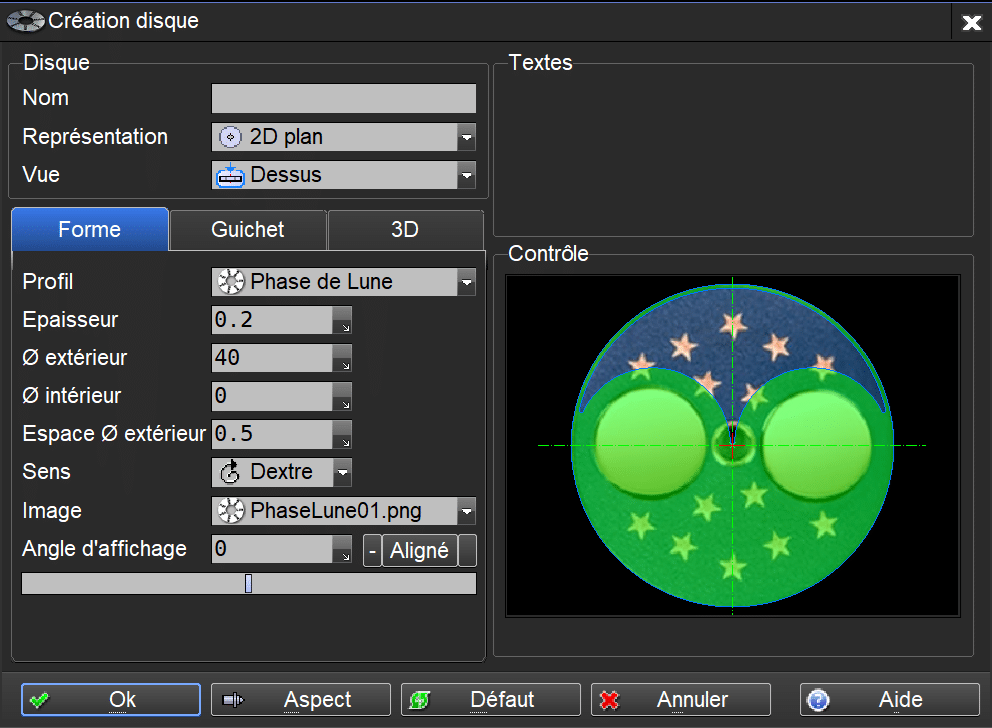This screenshot has width=992, height=728.
Task: Switch to the 3D tab
Action: [405, 229]
